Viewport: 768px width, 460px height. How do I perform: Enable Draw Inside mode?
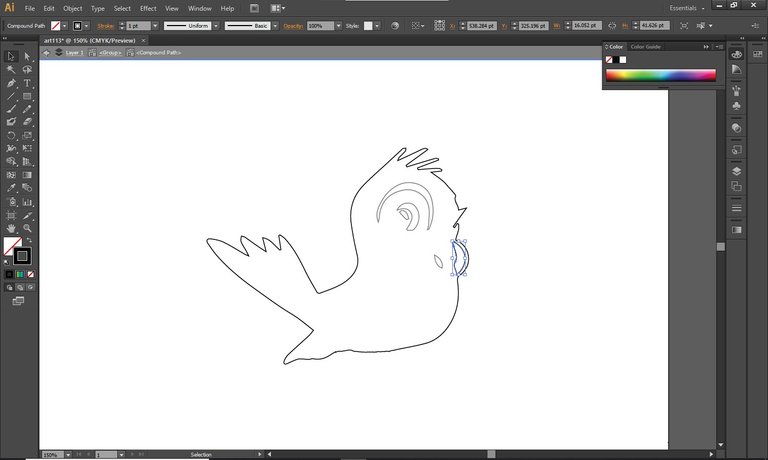[30, 288]
